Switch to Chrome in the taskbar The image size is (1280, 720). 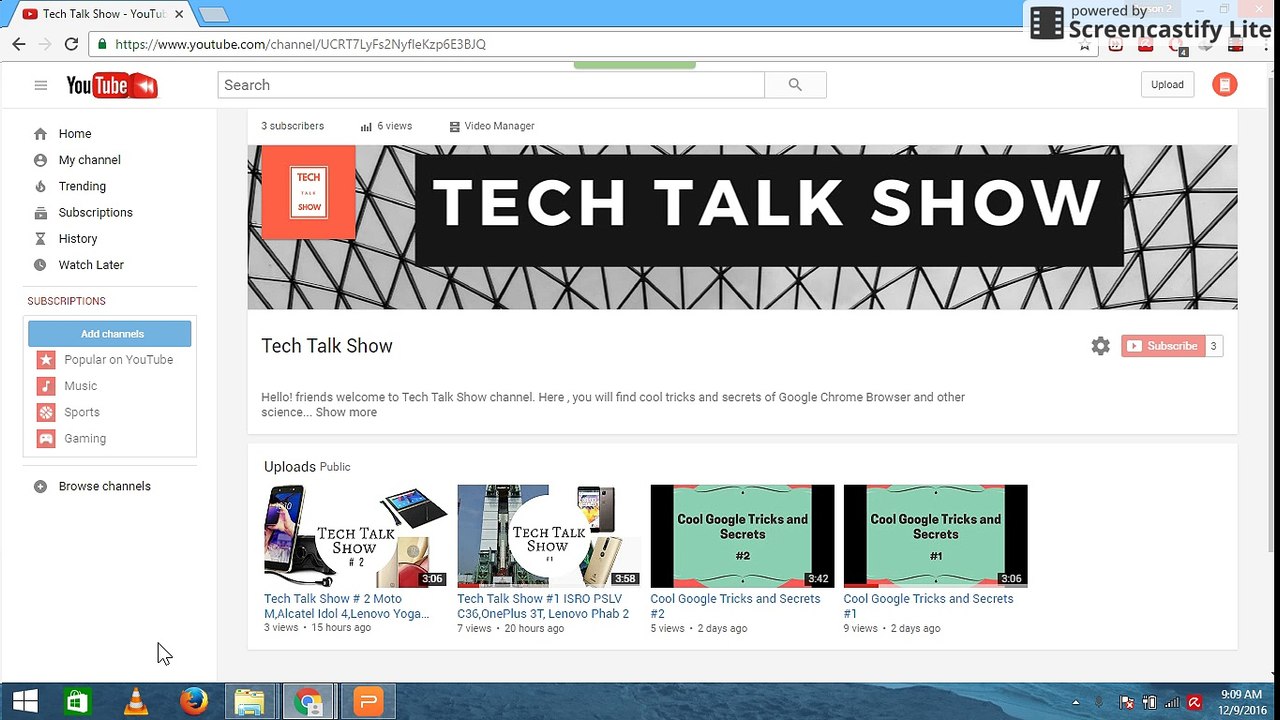coord(309,702)
